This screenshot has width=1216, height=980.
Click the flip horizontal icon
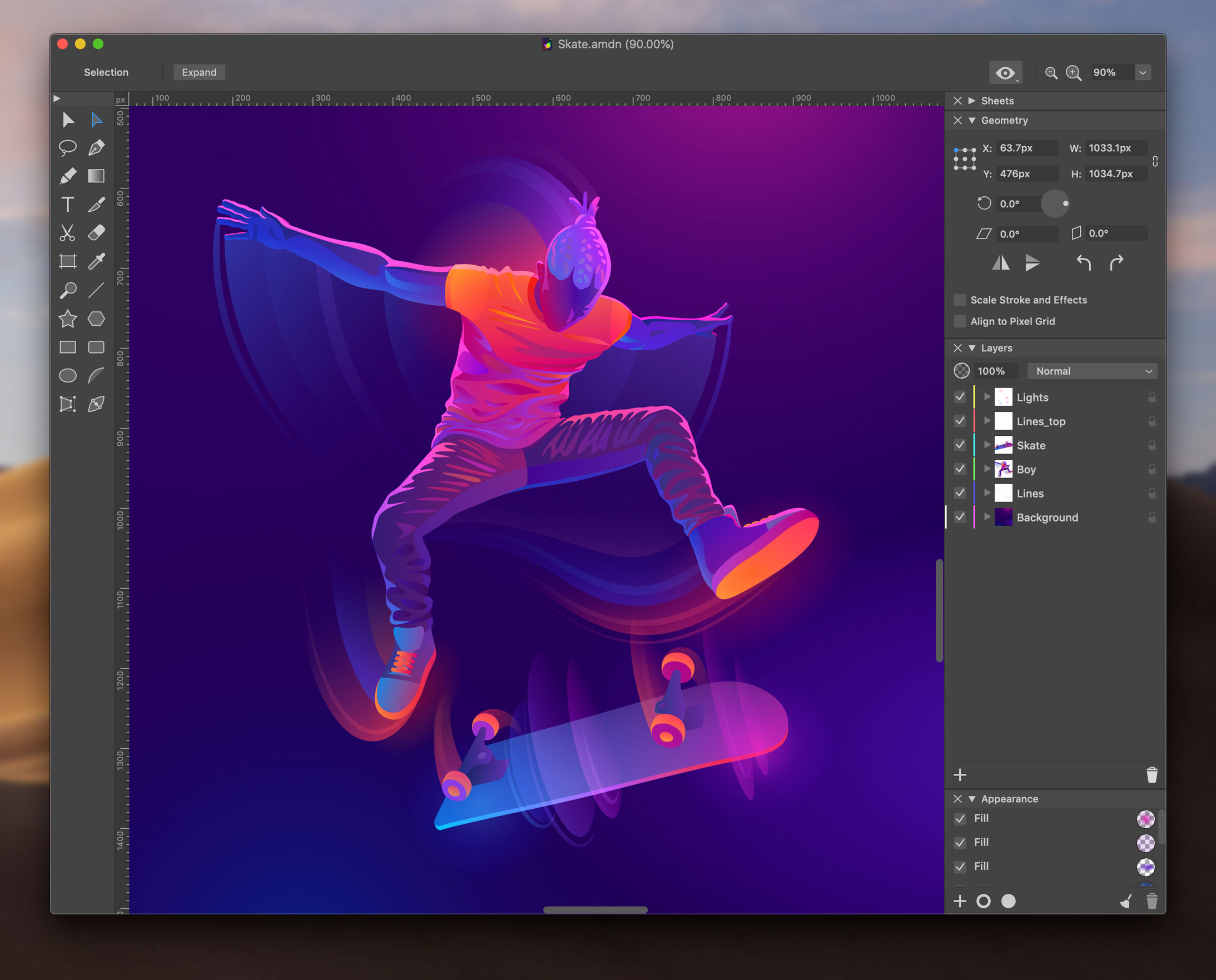coord(1001,263)
